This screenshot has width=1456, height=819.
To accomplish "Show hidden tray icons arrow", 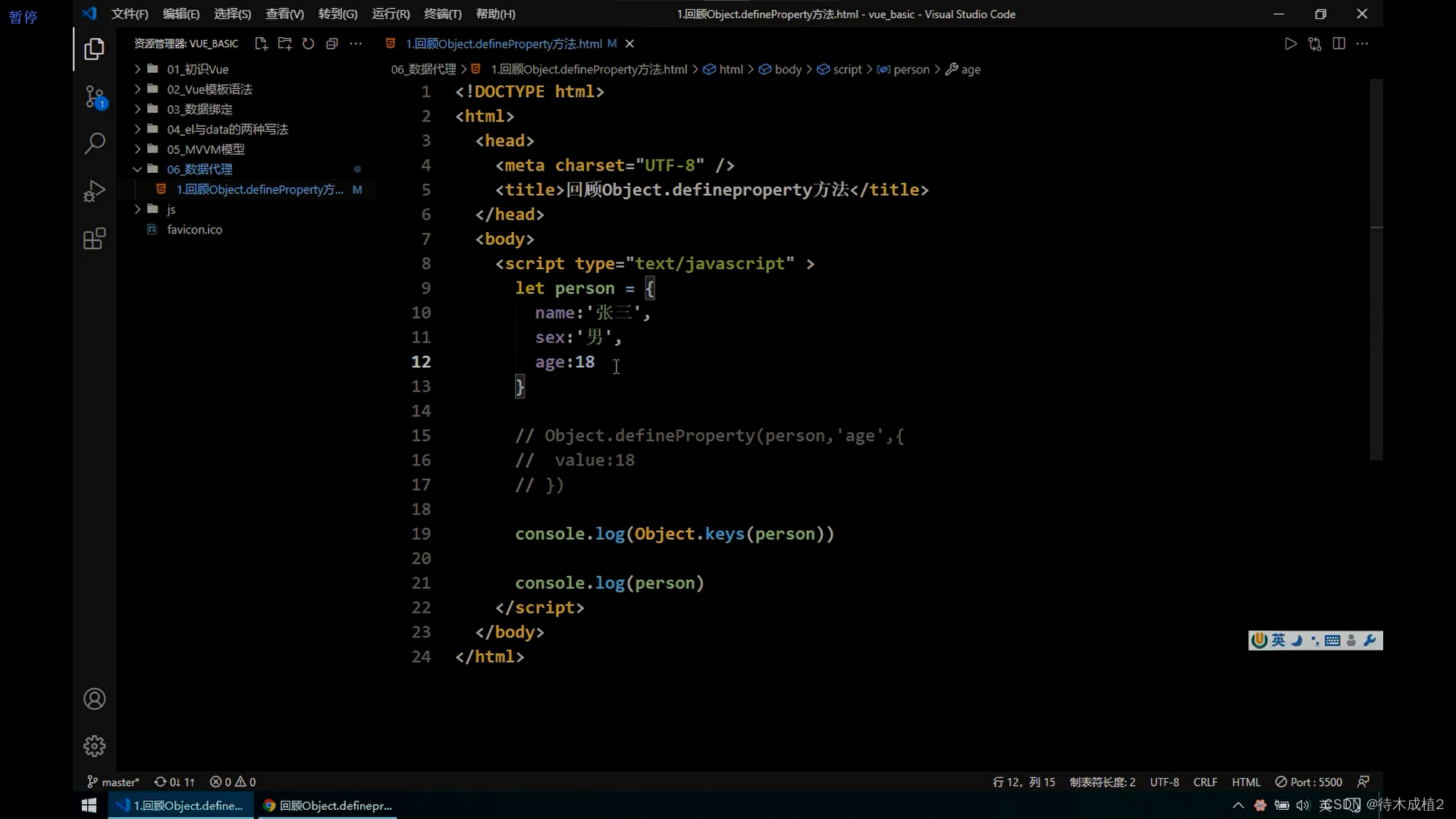I will point(1238,805).
